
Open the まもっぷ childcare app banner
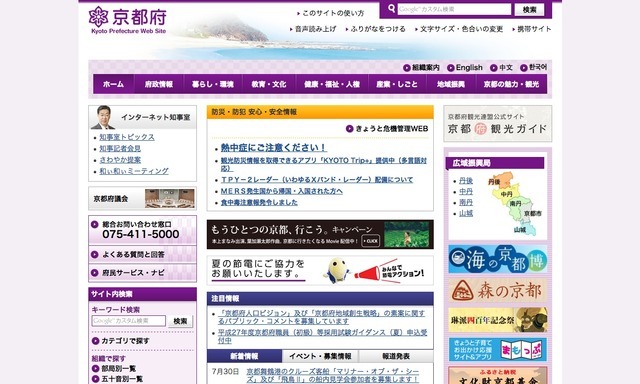tap(498, 350)
